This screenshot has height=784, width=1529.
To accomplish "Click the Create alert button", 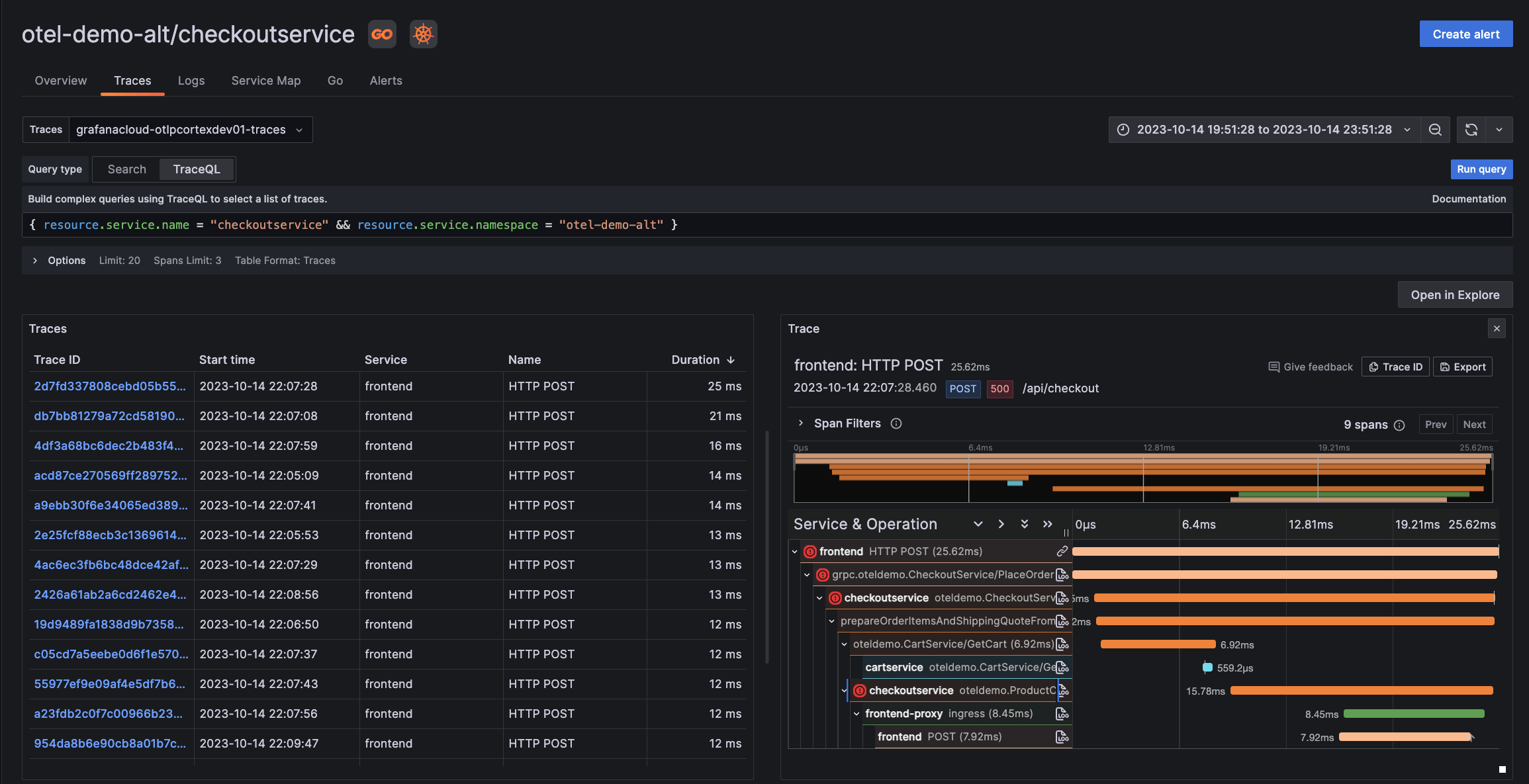I will [x=1466, y=34].
